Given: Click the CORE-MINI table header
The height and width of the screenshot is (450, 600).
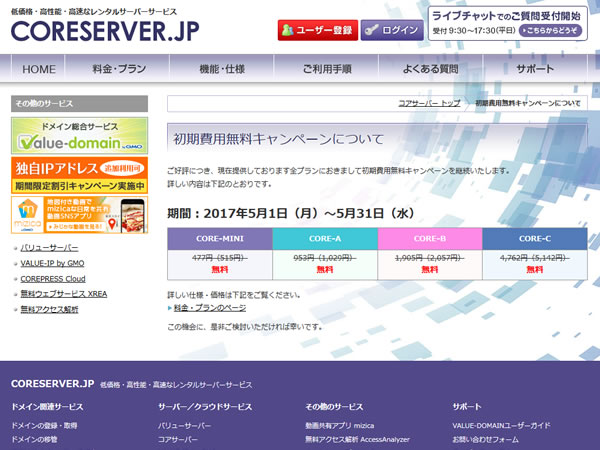Looking at the screenshot, I should [x=220, y=239].
